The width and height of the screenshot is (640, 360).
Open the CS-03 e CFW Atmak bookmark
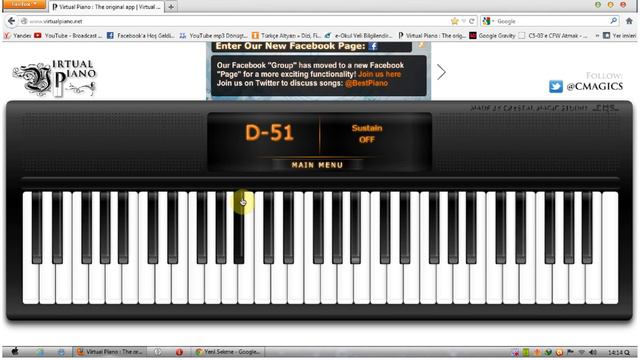click(553, 36)
